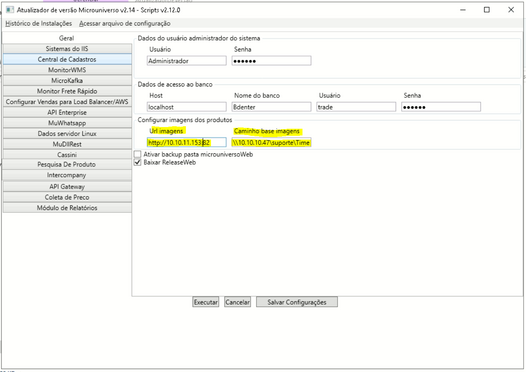Select the Sistemas do IIS tab
Image resolution: width=526 pixels, height=372 pixels.
pos(67,49)
